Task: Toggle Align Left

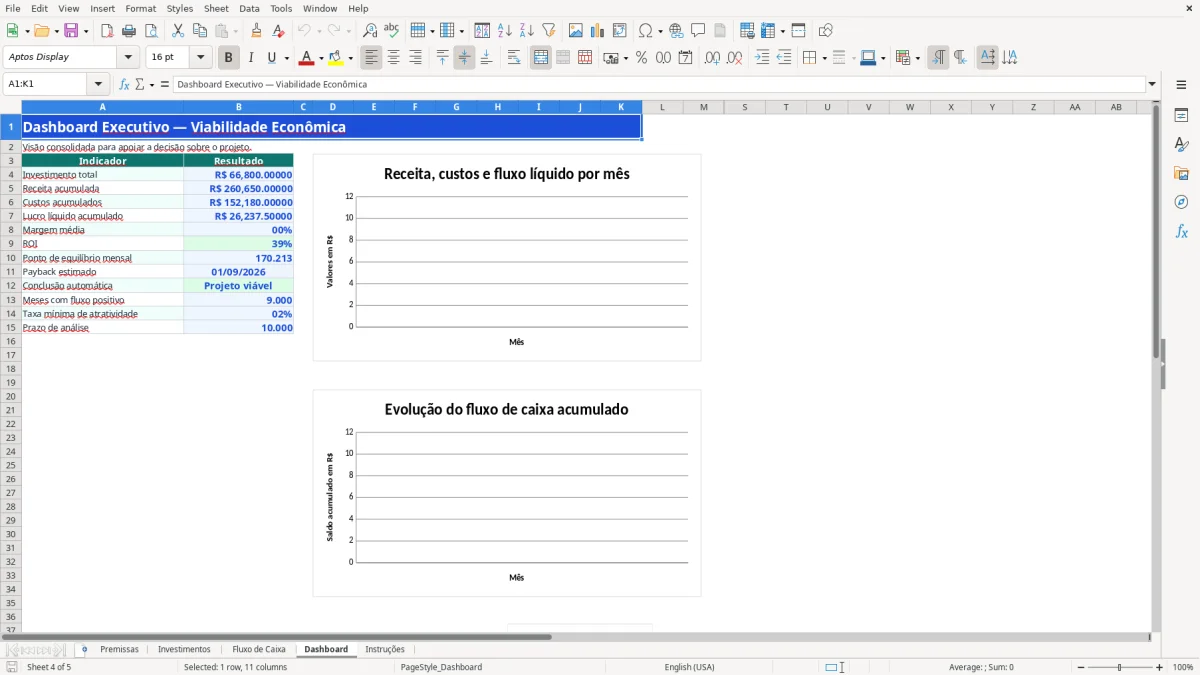Action: point(372,58)
